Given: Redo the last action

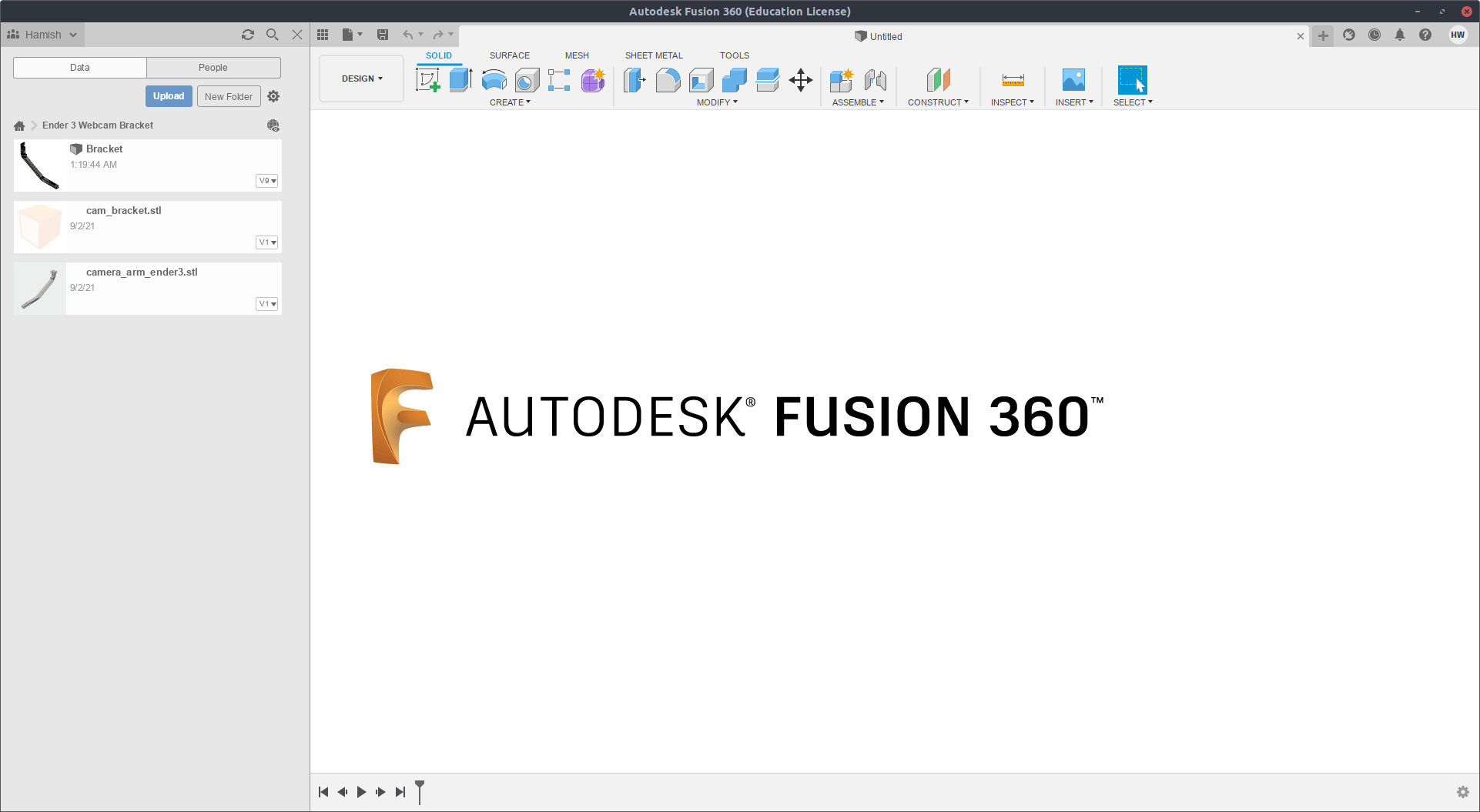Looking at the screenshot, I should [438, 35].
